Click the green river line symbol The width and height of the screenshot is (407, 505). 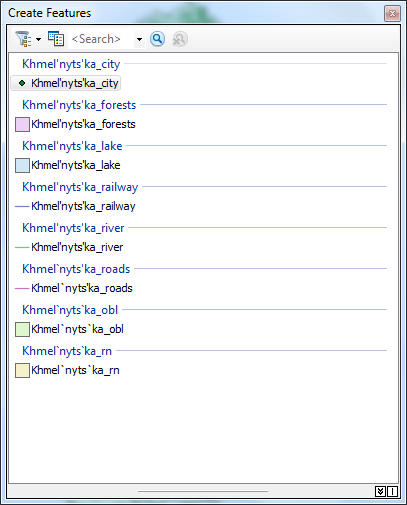(x=22, y=248)
